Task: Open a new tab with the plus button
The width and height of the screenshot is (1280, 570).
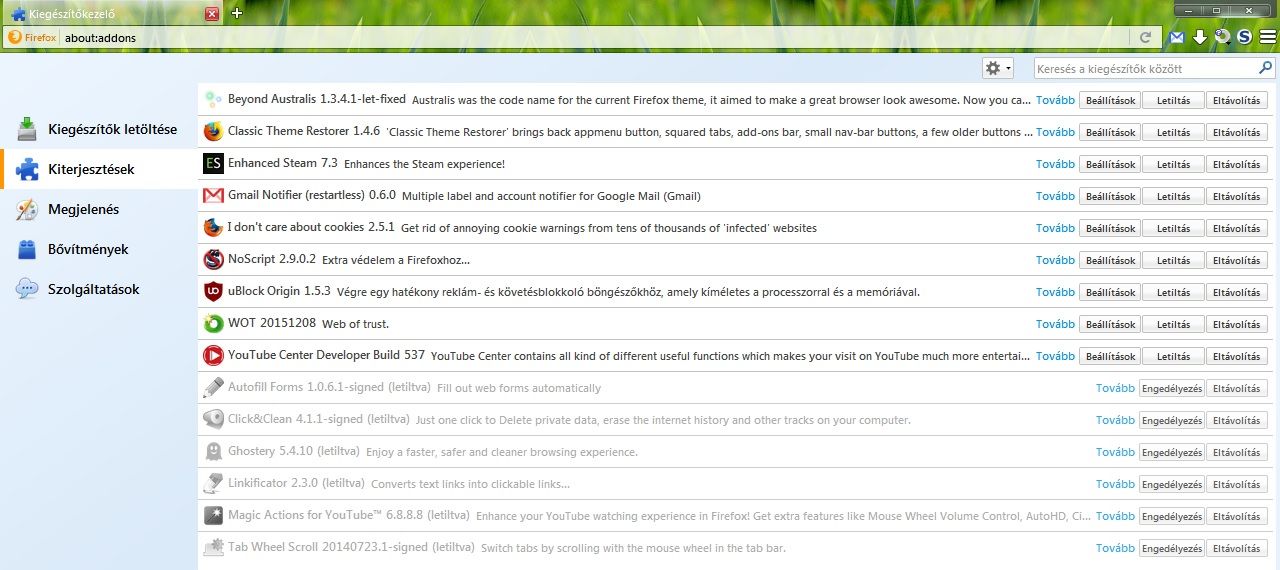Action: 237,13
